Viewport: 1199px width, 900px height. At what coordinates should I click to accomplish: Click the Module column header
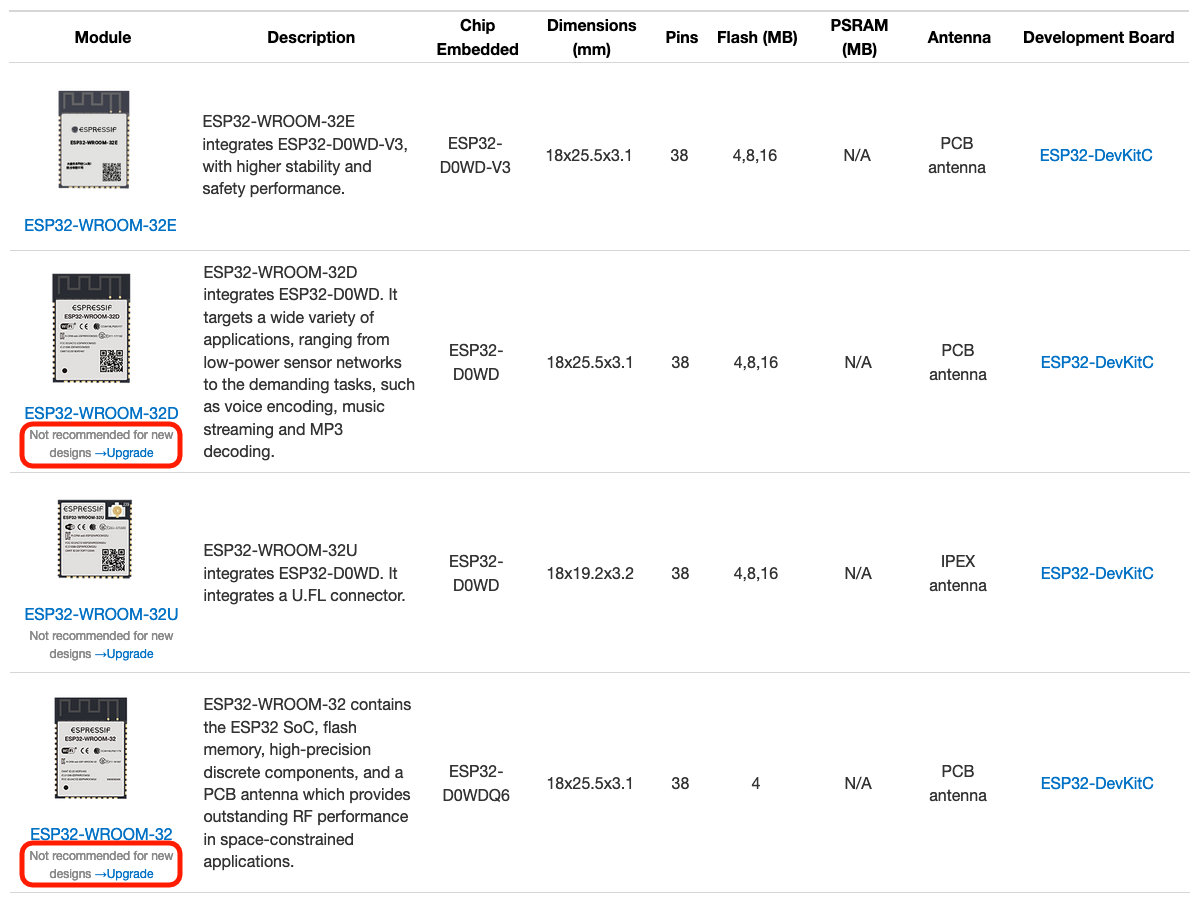click(x=102, y=37)
